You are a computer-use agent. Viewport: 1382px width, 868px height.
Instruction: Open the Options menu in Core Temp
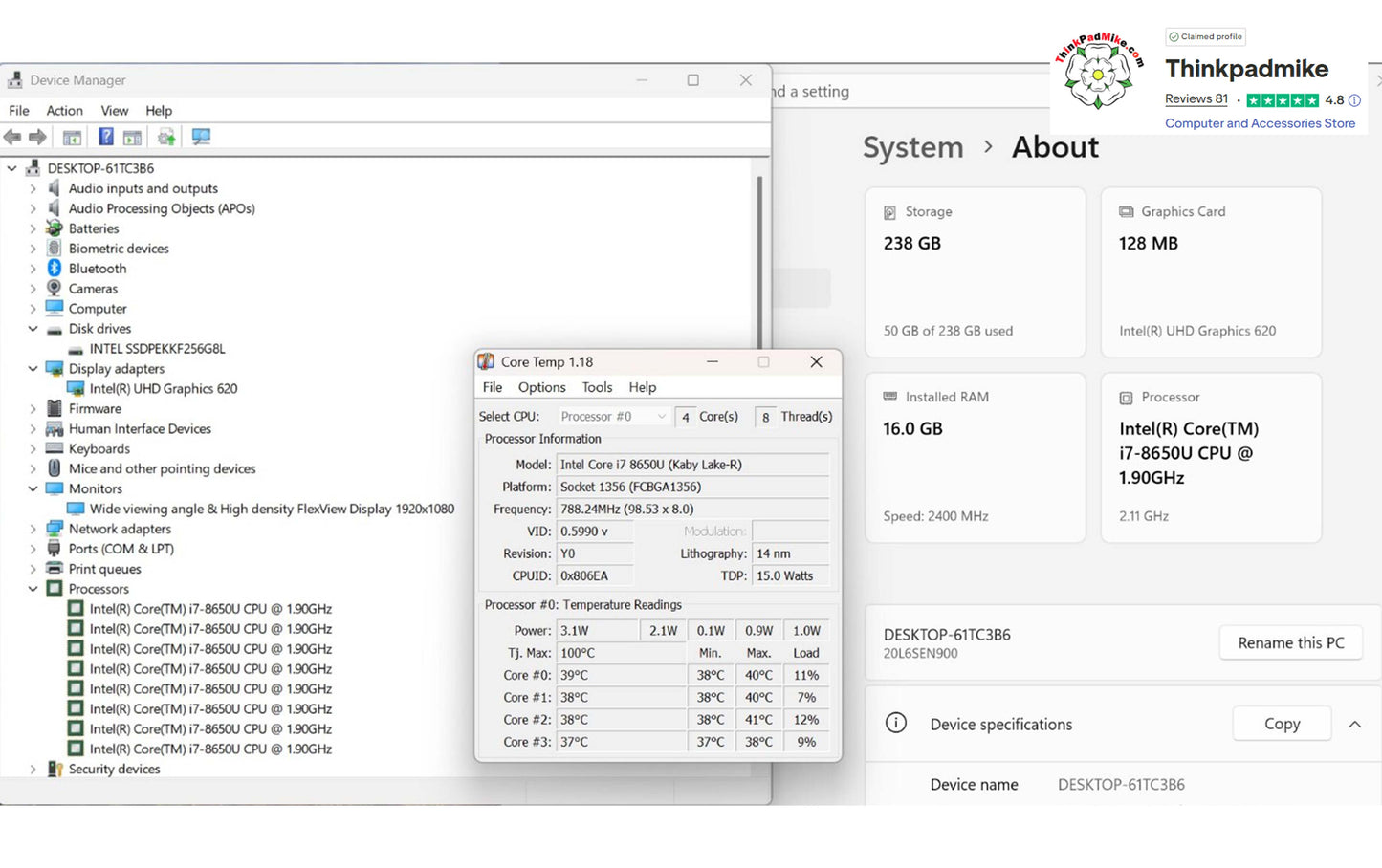click(542, 387)
